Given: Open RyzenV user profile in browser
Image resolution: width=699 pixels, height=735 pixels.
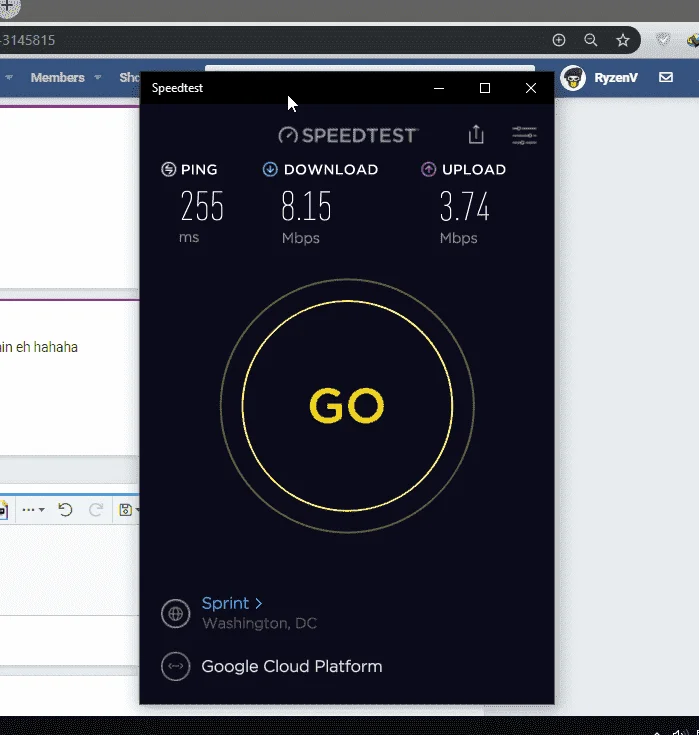Looking at the screenshot, I should pos(616,77).
